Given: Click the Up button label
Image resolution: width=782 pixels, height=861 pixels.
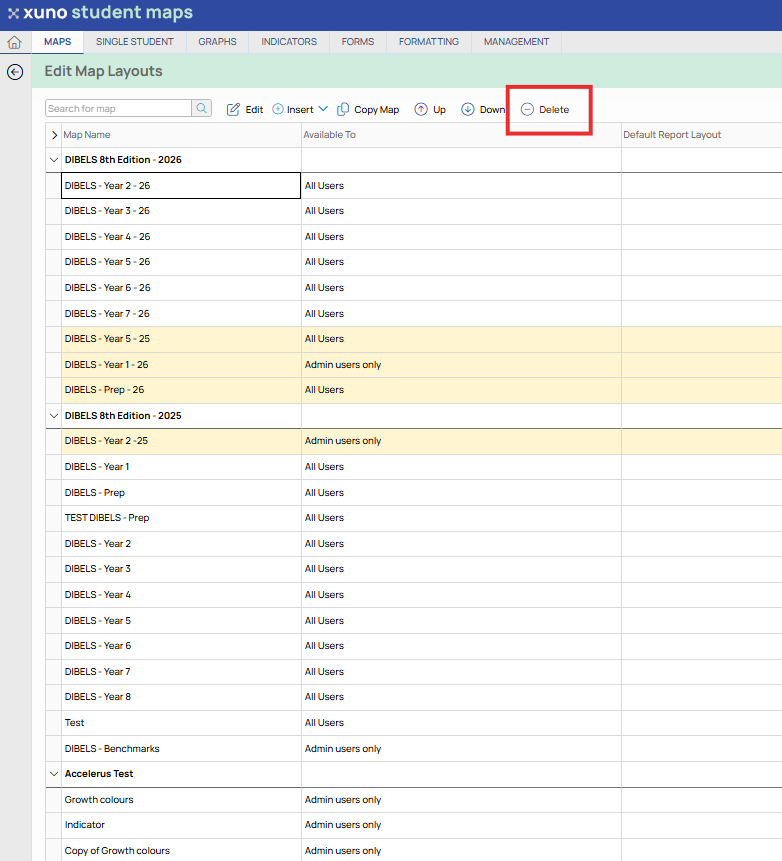Looking at the screenshot, I should click(439, 109).
